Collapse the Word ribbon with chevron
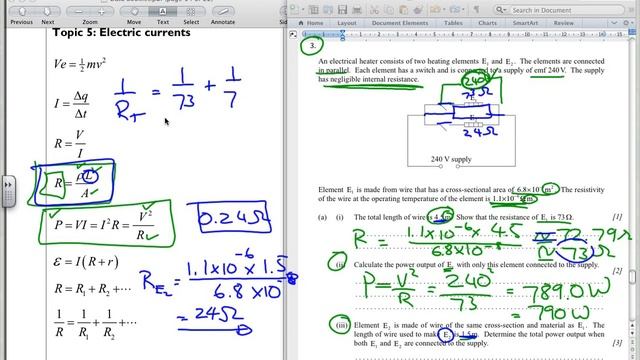 615,23
